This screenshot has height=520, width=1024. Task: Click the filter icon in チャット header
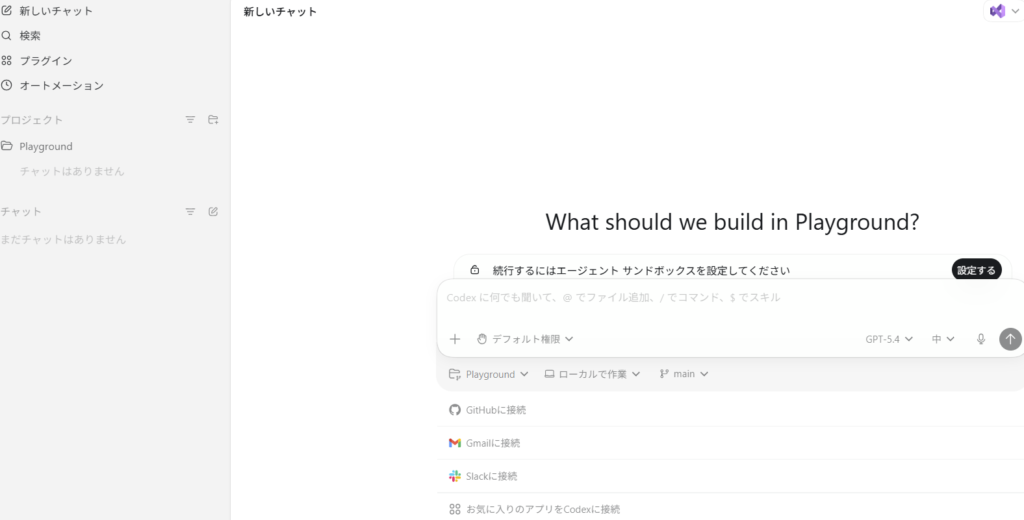coord(190,212)
